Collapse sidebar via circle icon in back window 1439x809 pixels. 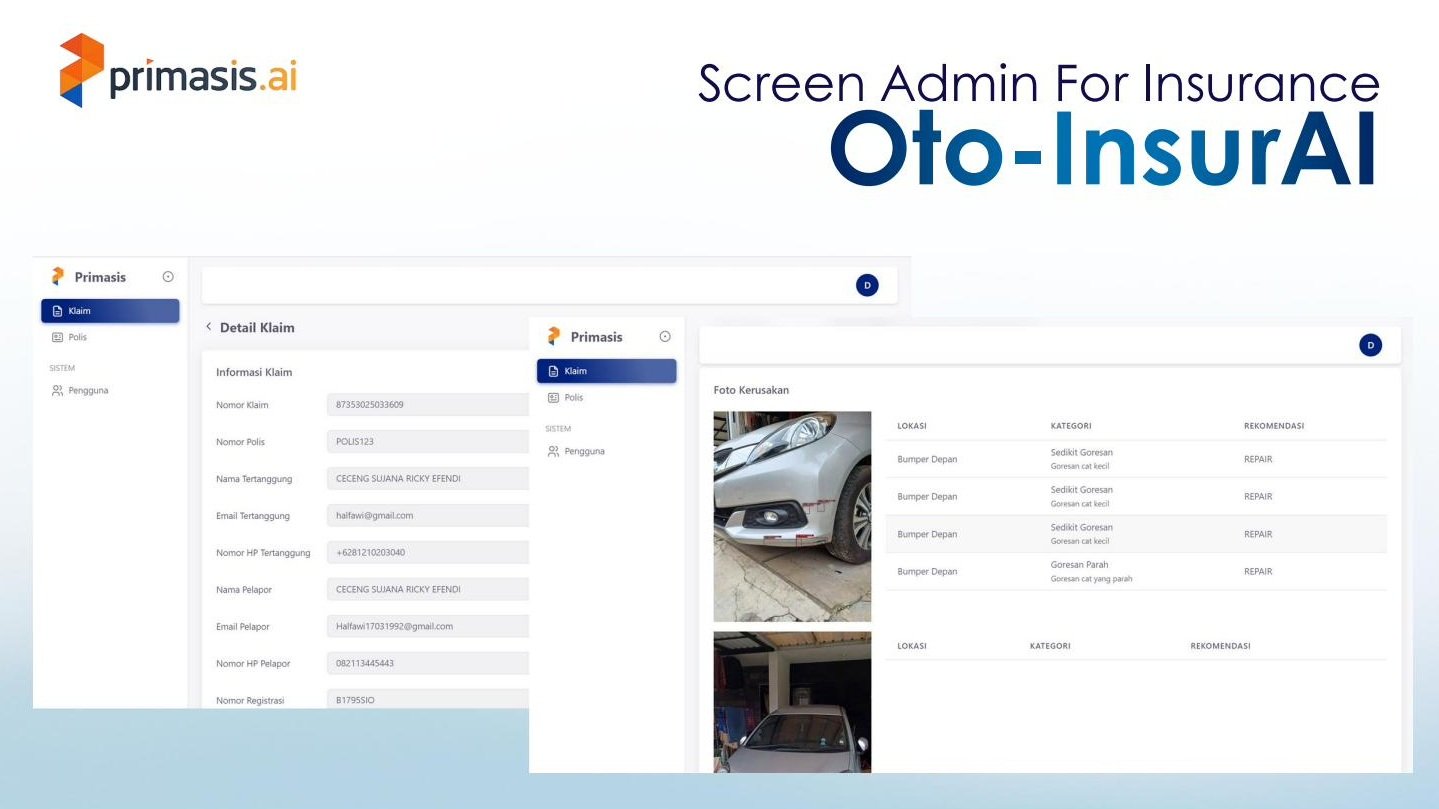(x=168, y=277)
